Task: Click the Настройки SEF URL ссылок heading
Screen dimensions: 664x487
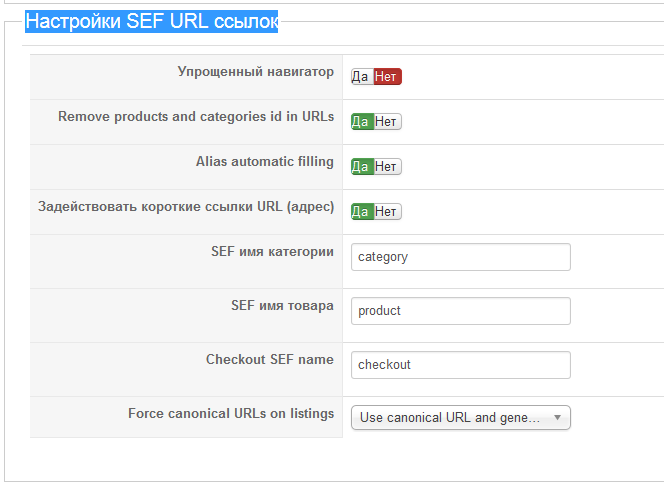Action: click(x=151, y=21)
